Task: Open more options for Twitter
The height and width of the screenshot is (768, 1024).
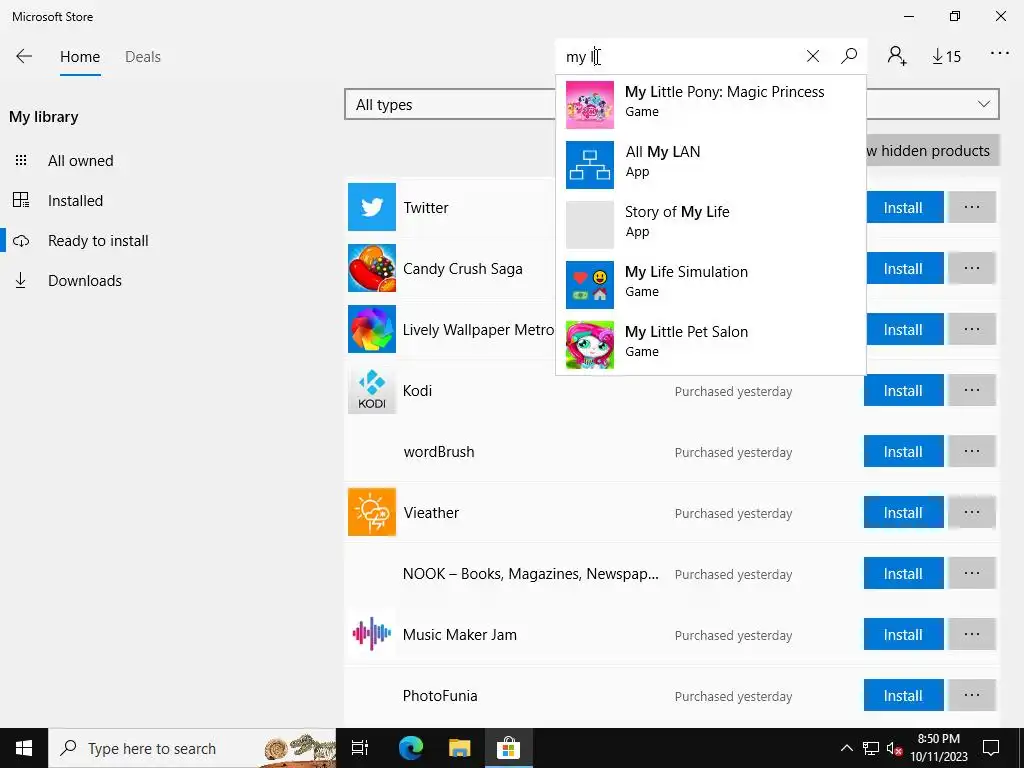Action: pos(972,207)
